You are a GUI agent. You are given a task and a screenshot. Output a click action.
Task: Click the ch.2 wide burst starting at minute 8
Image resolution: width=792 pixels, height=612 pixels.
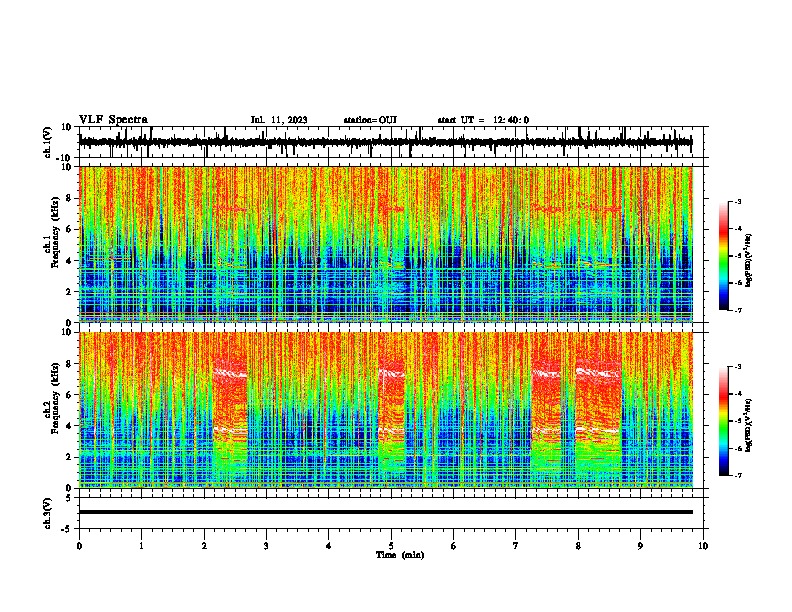[x=599, y=410]
